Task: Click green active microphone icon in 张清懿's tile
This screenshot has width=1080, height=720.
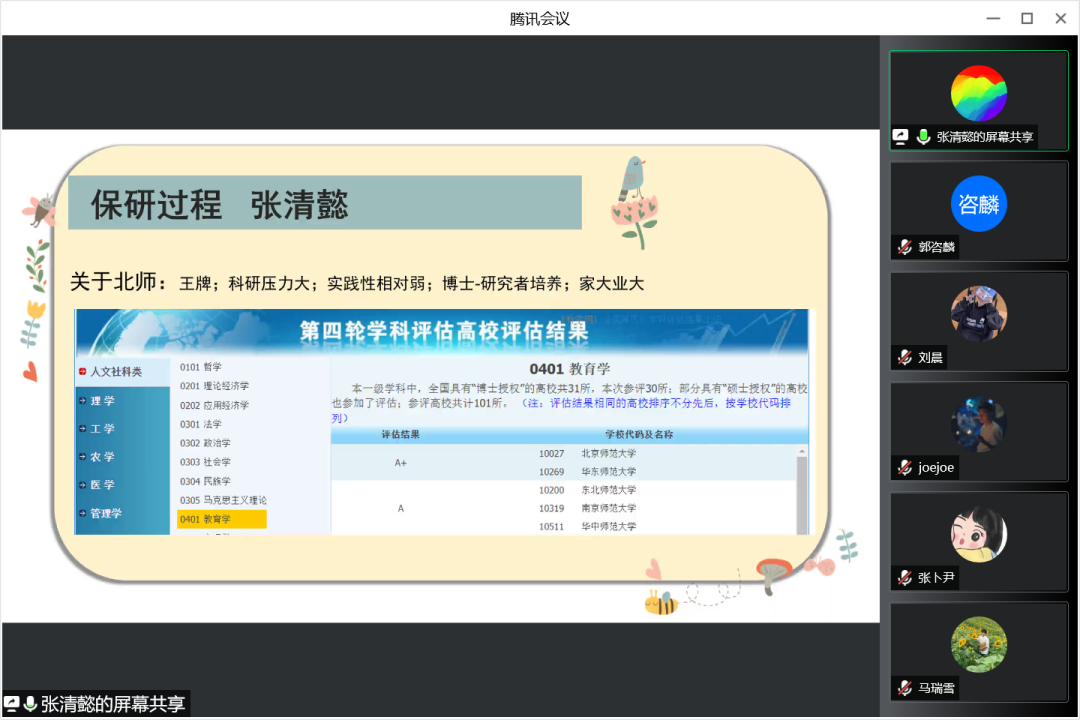Action: pyautogui.click(x=923, y=137)
